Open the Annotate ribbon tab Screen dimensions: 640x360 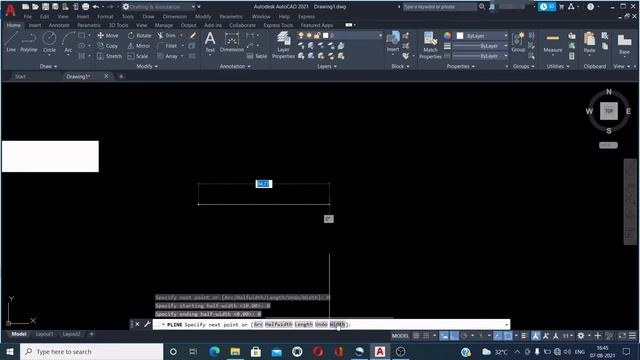[59, 25]
